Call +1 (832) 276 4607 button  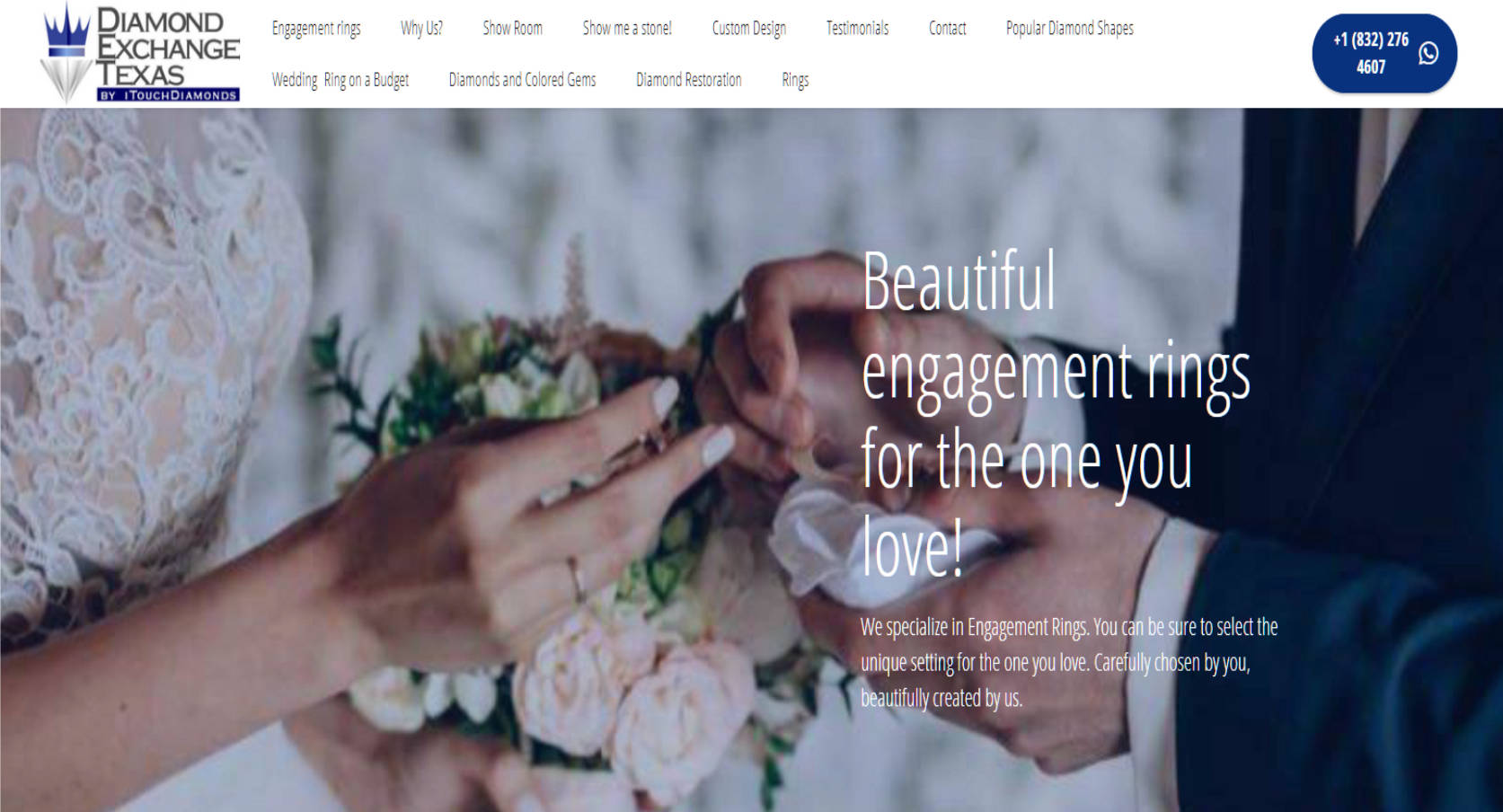[x=1384, y=53]
